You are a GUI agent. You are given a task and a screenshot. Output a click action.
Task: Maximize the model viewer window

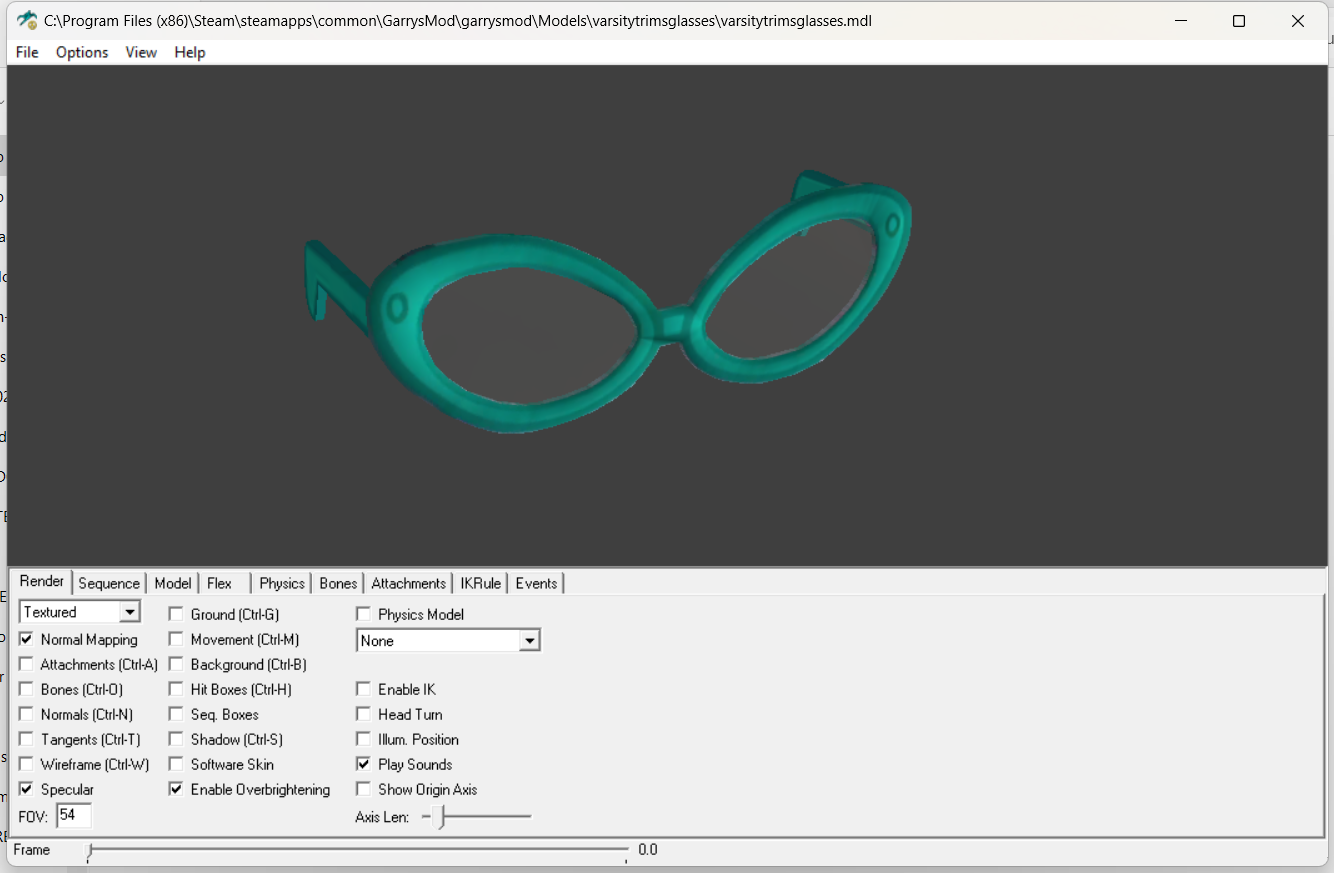(1239, 21)
